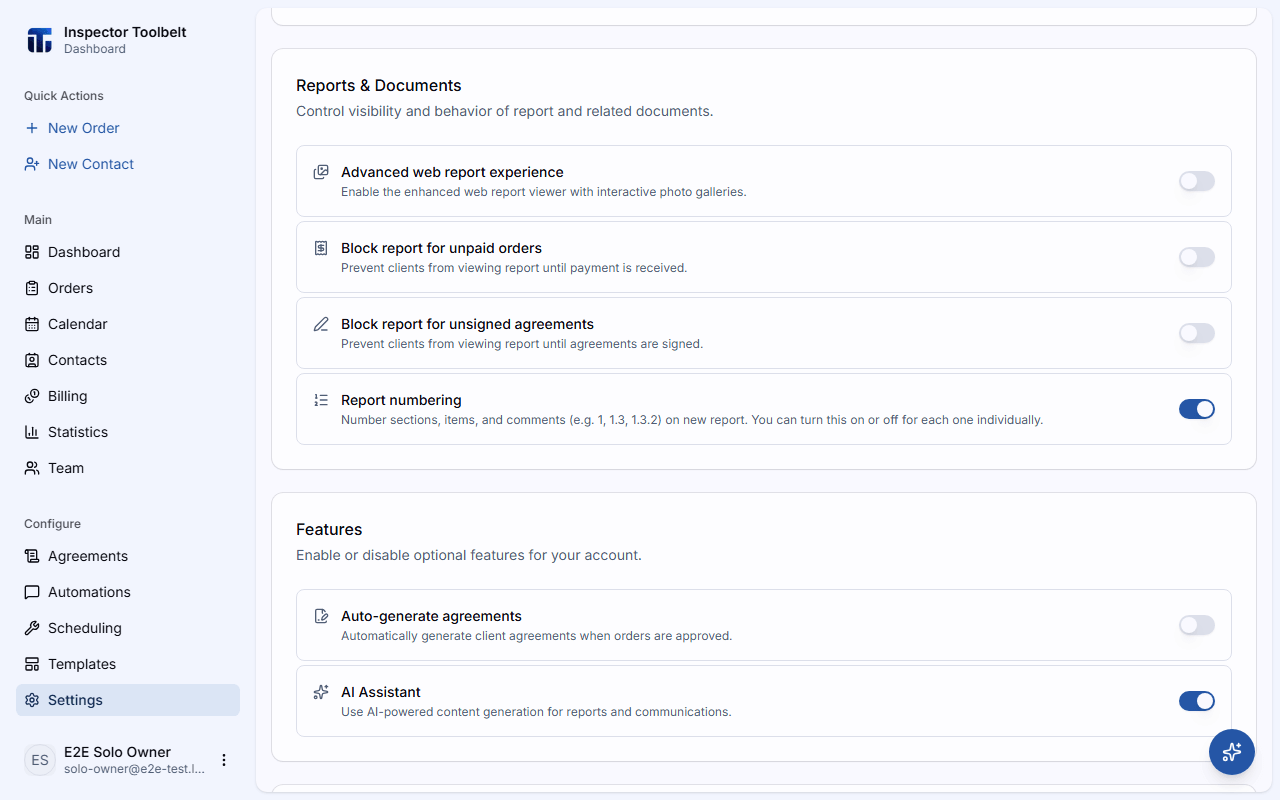Click the Dashboard grid icon in sidebar
Viewport: 1280px width, 800px height.
coord(32,252)
